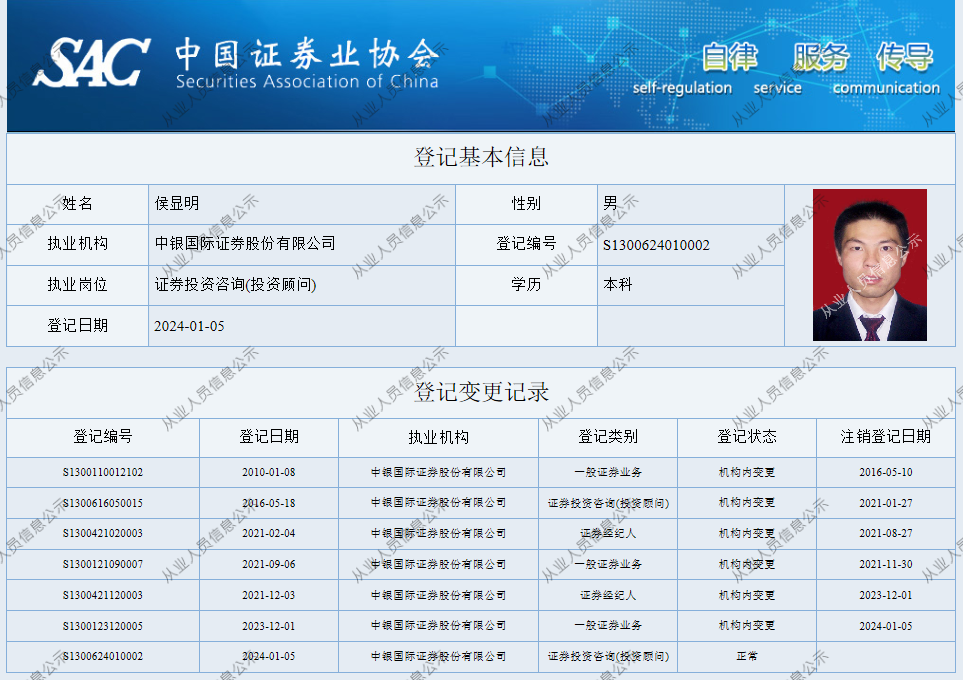
Task: Select record number S1300421020003
Action: [103, 534]
